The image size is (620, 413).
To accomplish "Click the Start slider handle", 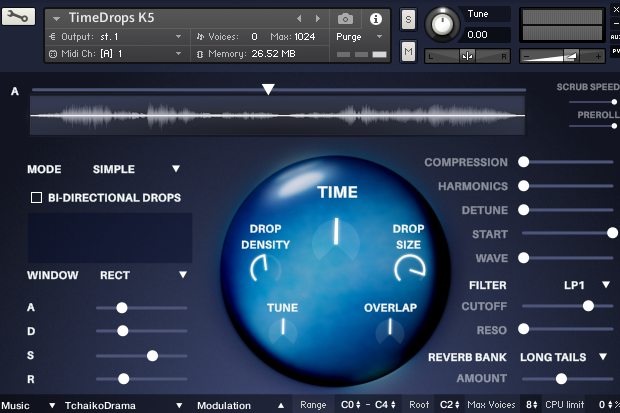I will point(612,233).
